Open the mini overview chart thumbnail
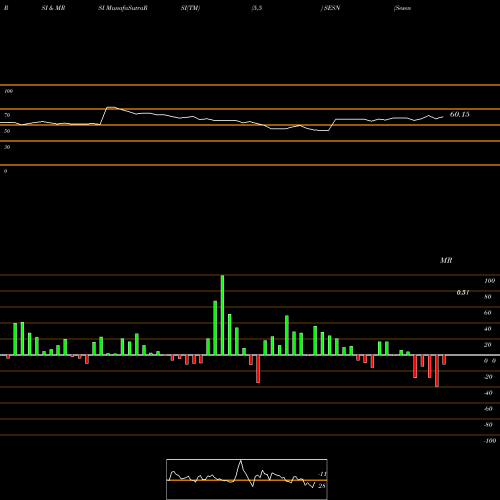Screen dimensions: 500x500 tap(247, 479)
